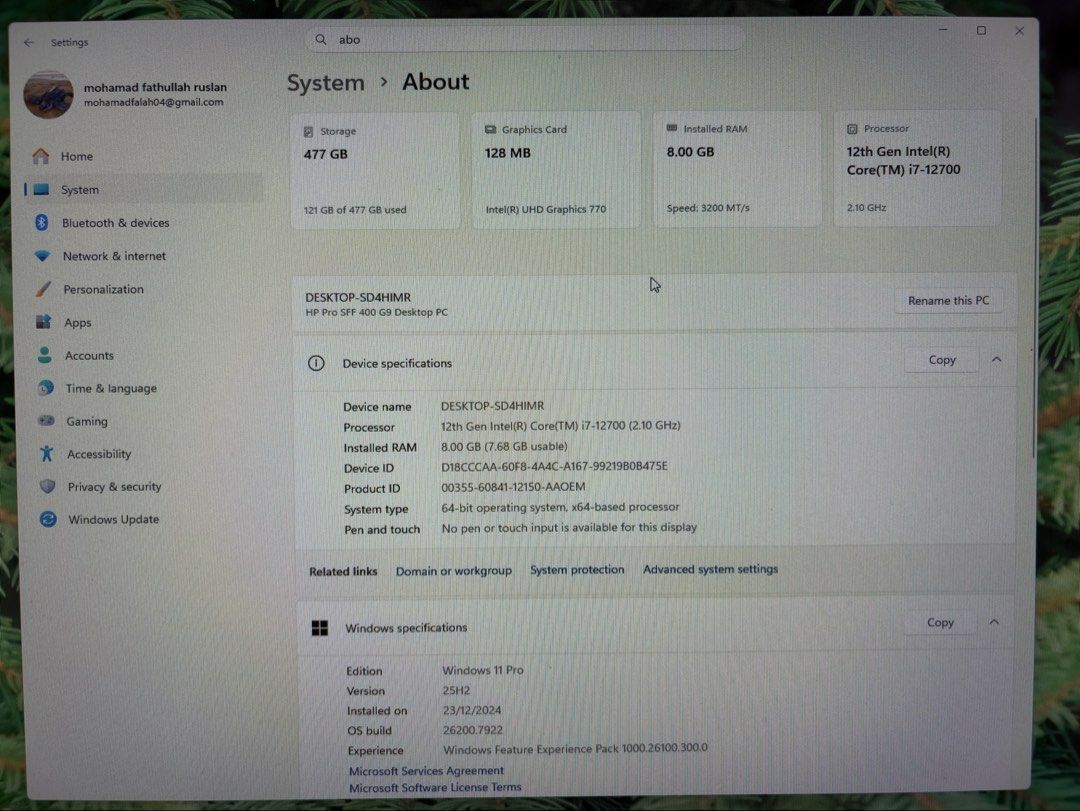Open Accounts settings page

89,356
